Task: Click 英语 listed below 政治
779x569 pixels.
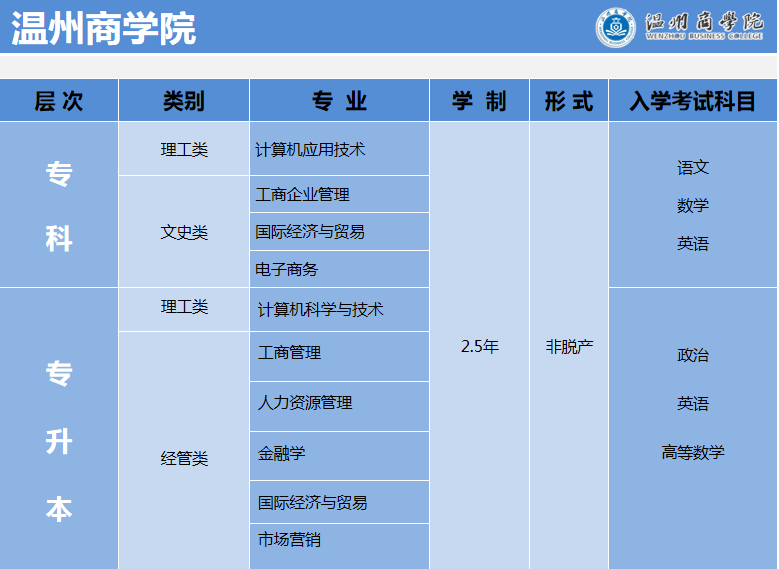Action: 693,403
